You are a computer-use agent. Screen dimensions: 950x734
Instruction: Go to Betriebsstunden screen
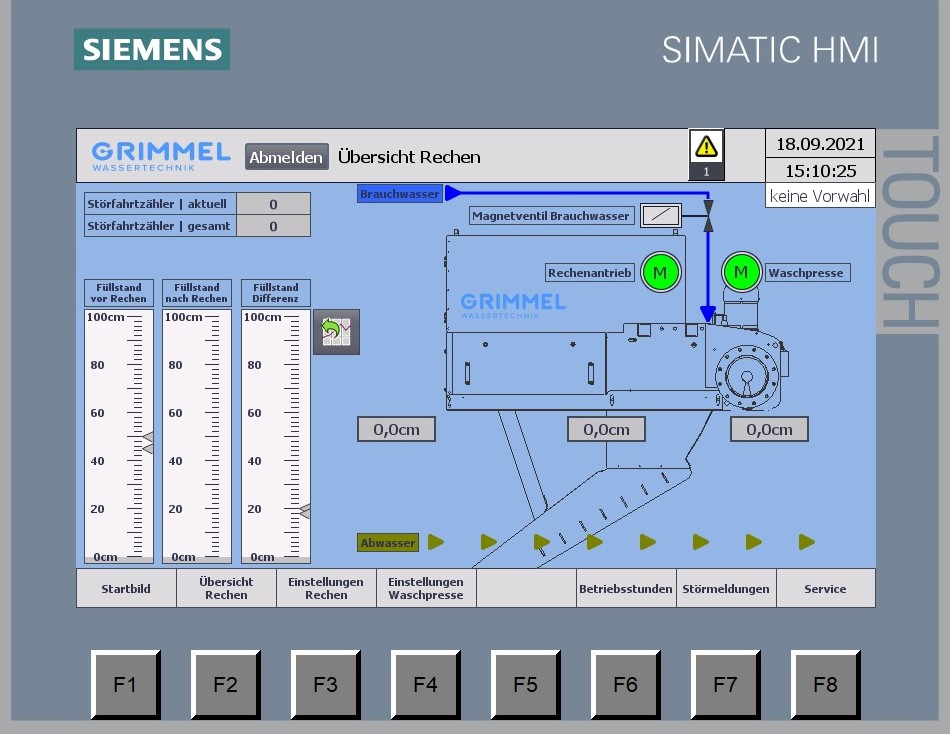pos(626,589)
